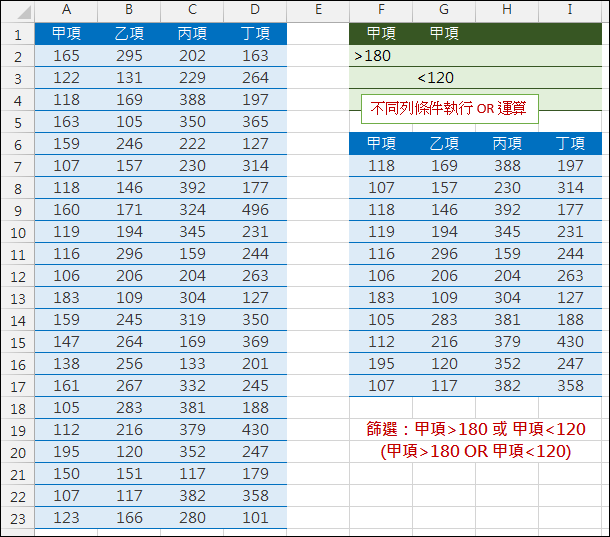The width and height of the screenshot is (610, 537).
Task: Select result cell G11 with value 296
Action: pos(444,254)
